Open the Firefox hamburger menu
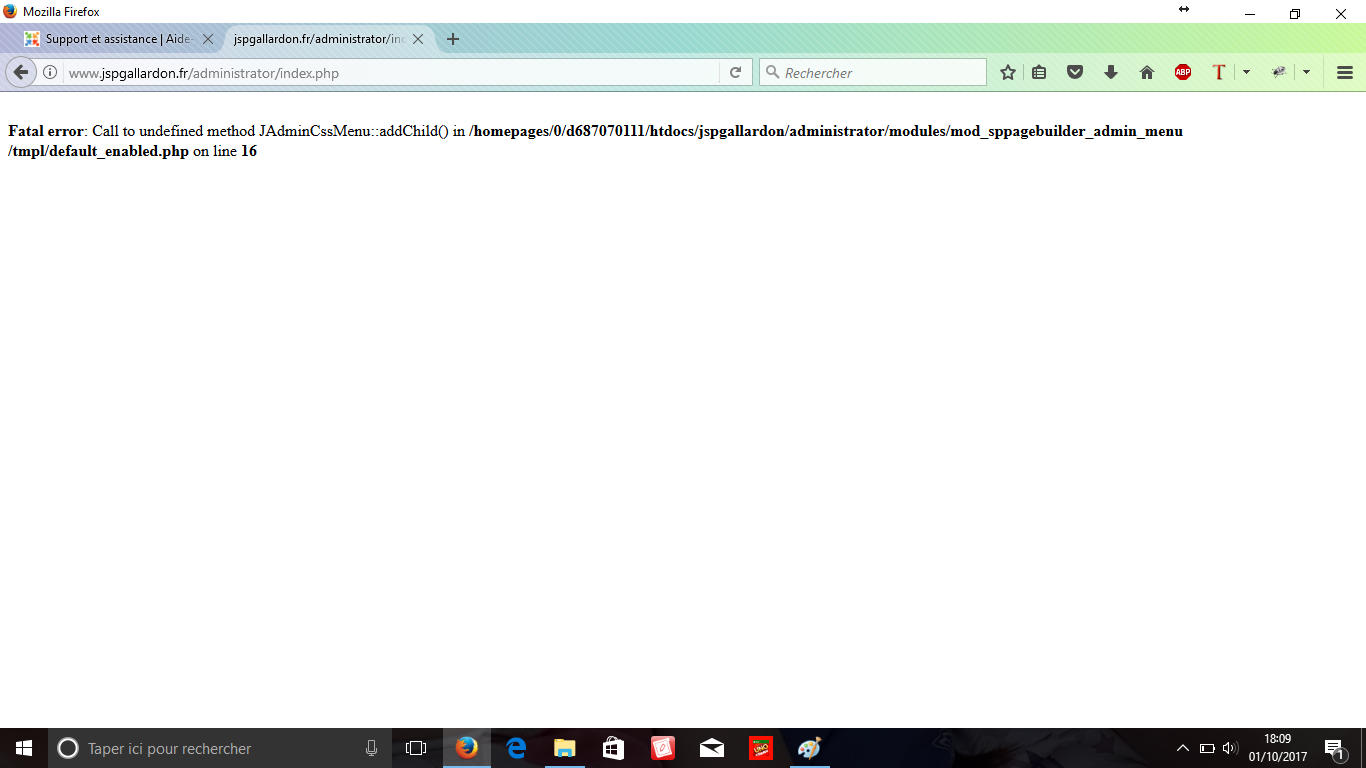The width and height of the screenshot is (1366, 768). click(x=1345, y=72)
